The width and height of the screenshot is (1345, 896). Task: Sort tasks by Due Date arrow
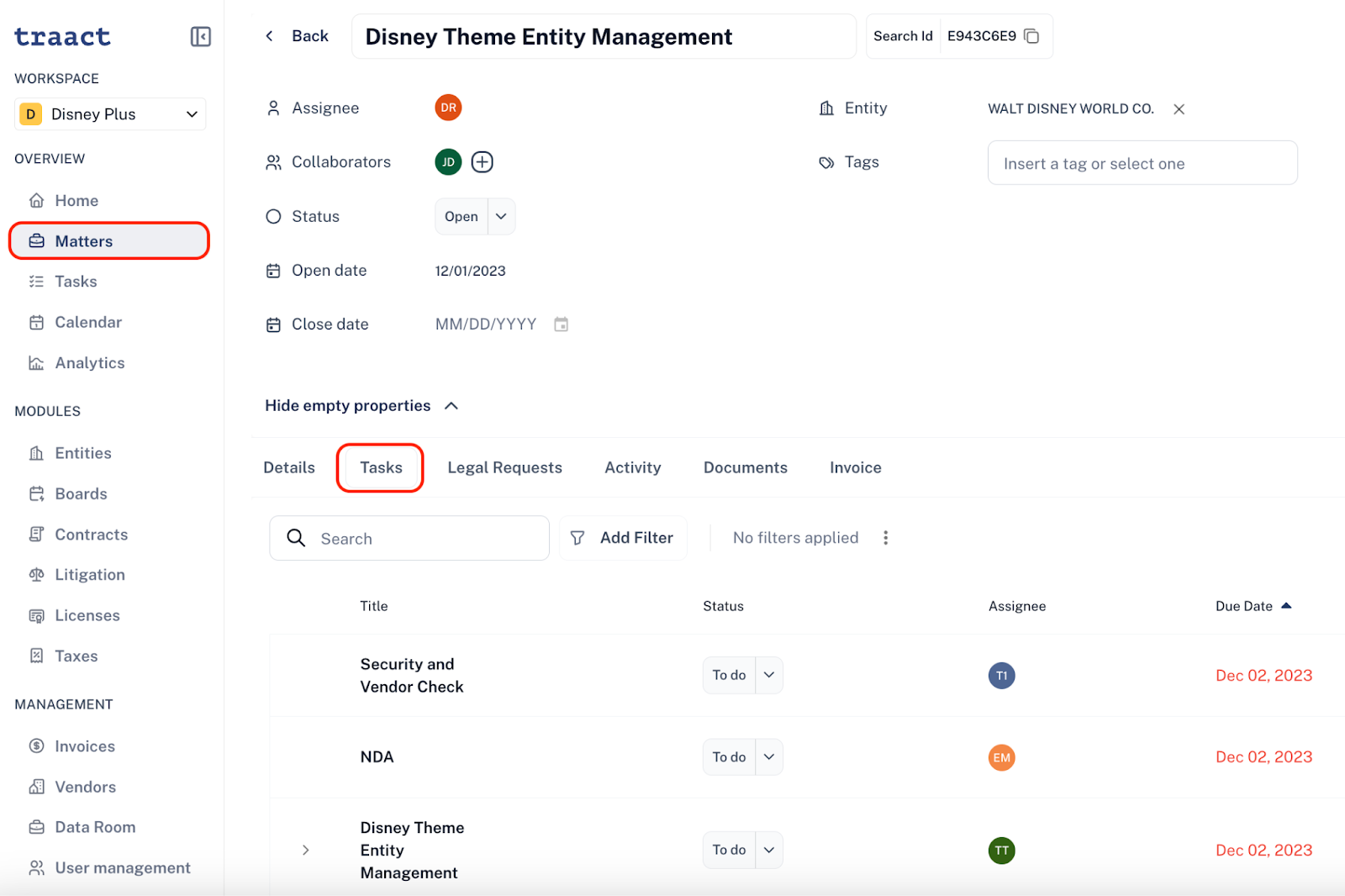pyautogui.click(x=1286, y=606)
